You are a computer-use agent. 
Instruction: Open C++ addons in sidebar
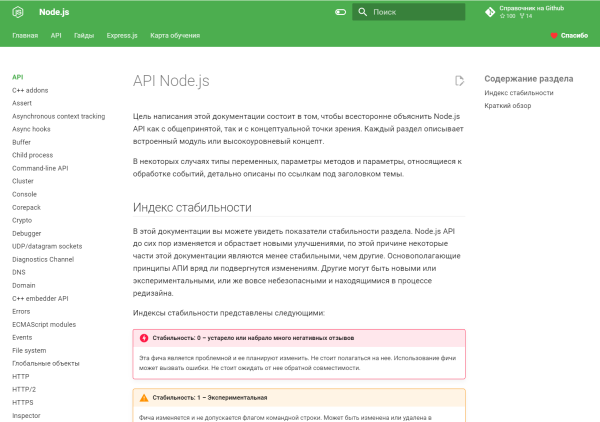[30, 90]
